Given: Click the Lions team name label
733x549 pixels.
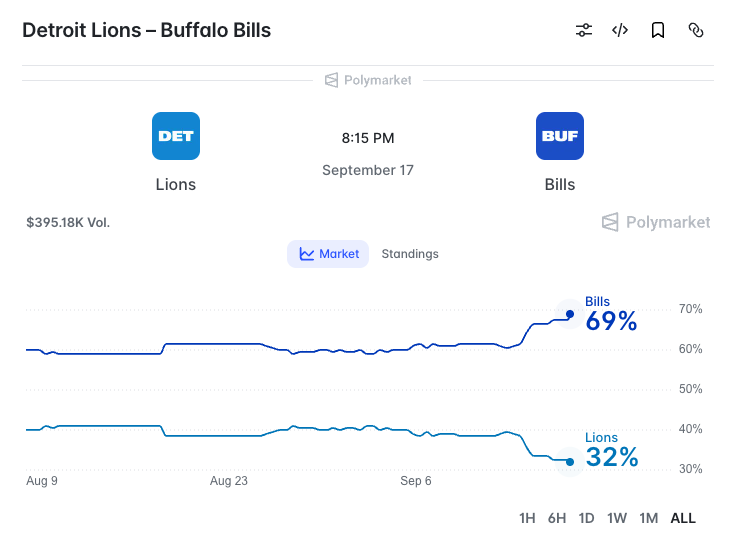Looking at the screenshot, I should pos(176,185).
